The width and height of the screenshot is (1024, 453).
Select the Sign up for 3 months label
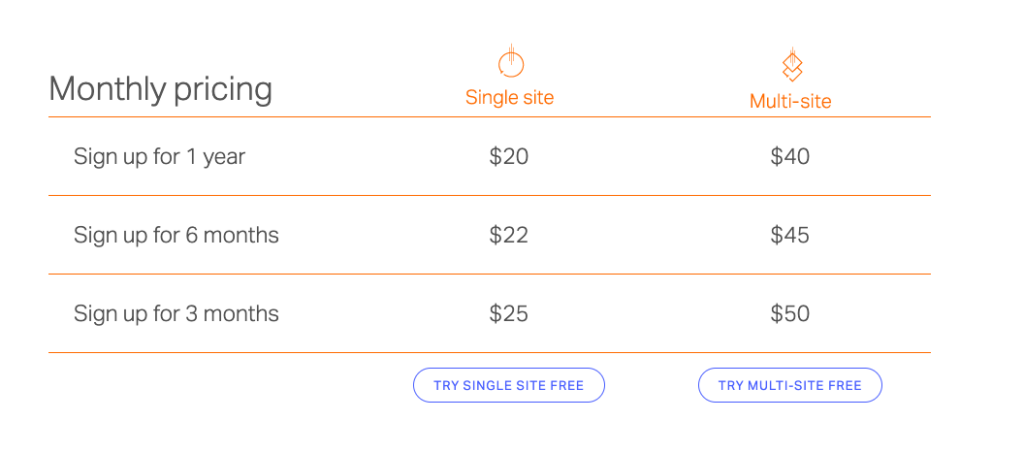[176, 314]
